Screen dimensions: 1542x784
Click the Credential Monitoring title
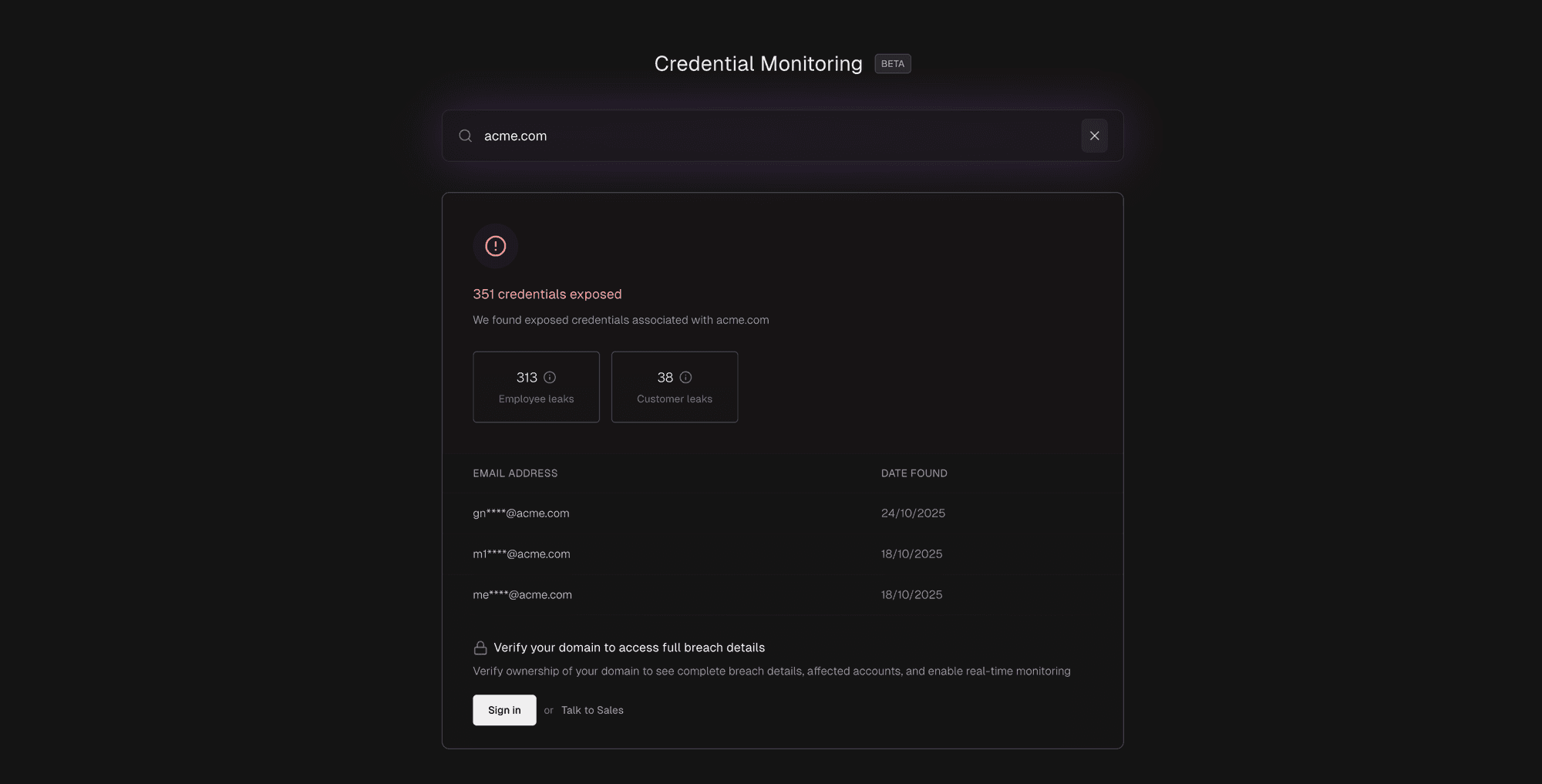(x=758, y=64)
